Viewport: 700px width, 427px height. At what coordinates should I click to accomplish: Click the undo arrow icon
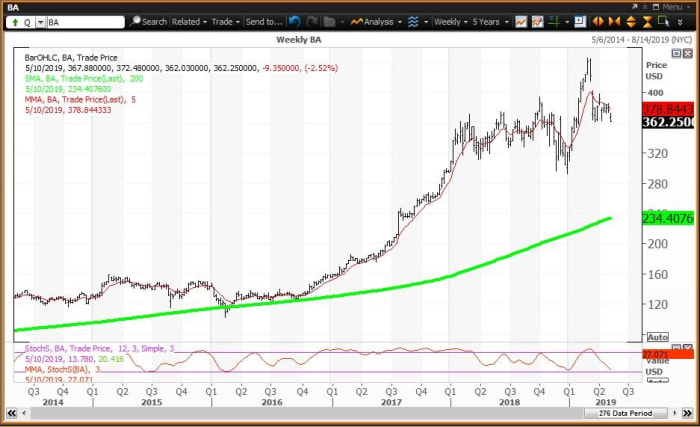click(x=294, y=21)
